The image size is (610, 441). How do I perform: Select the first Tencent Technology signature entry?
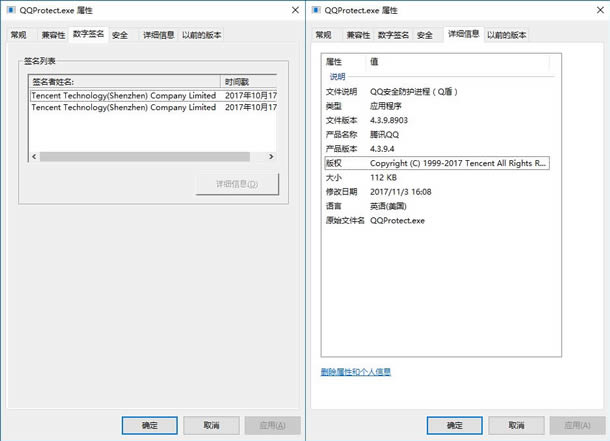(123, 95)
